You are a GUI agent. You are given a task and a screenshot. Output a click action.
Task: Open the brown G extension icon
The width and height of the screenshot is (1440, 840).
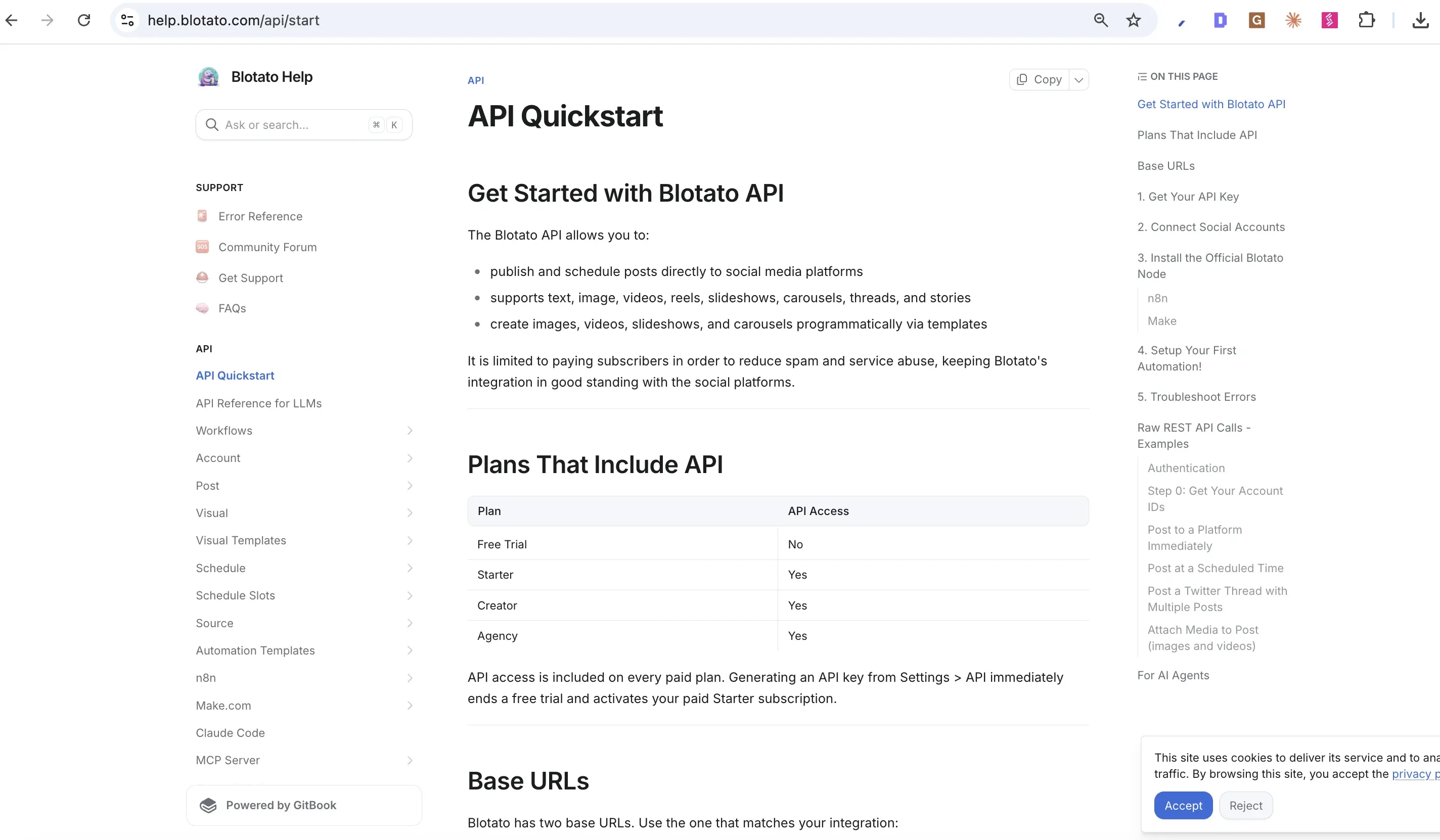(1256, 21)
